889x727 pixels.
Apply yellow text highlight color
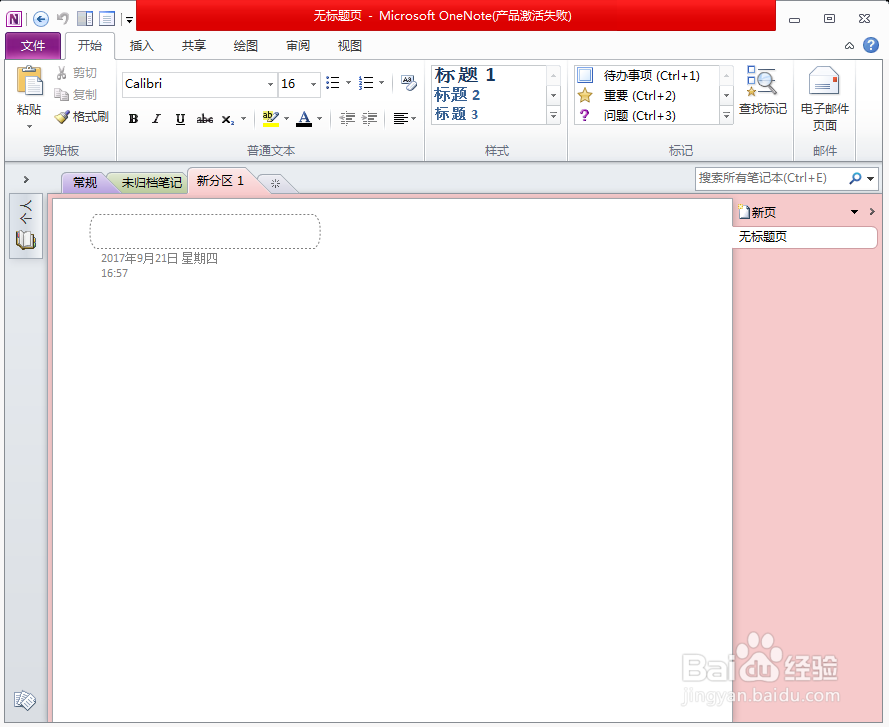pyautogui.click(x=270, y=119)
